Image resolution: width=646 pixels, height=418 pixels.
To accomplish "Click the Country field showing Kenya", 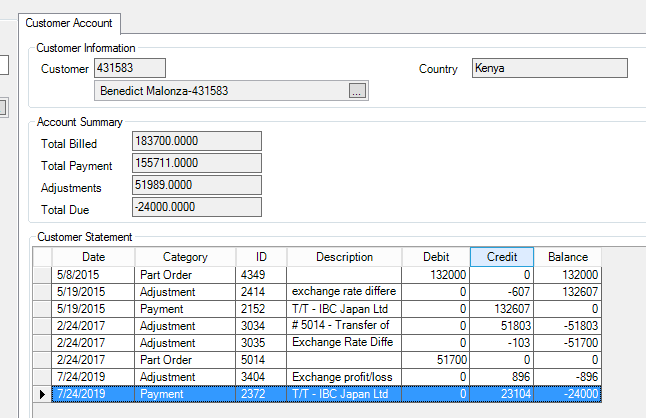I will (550, 68).
